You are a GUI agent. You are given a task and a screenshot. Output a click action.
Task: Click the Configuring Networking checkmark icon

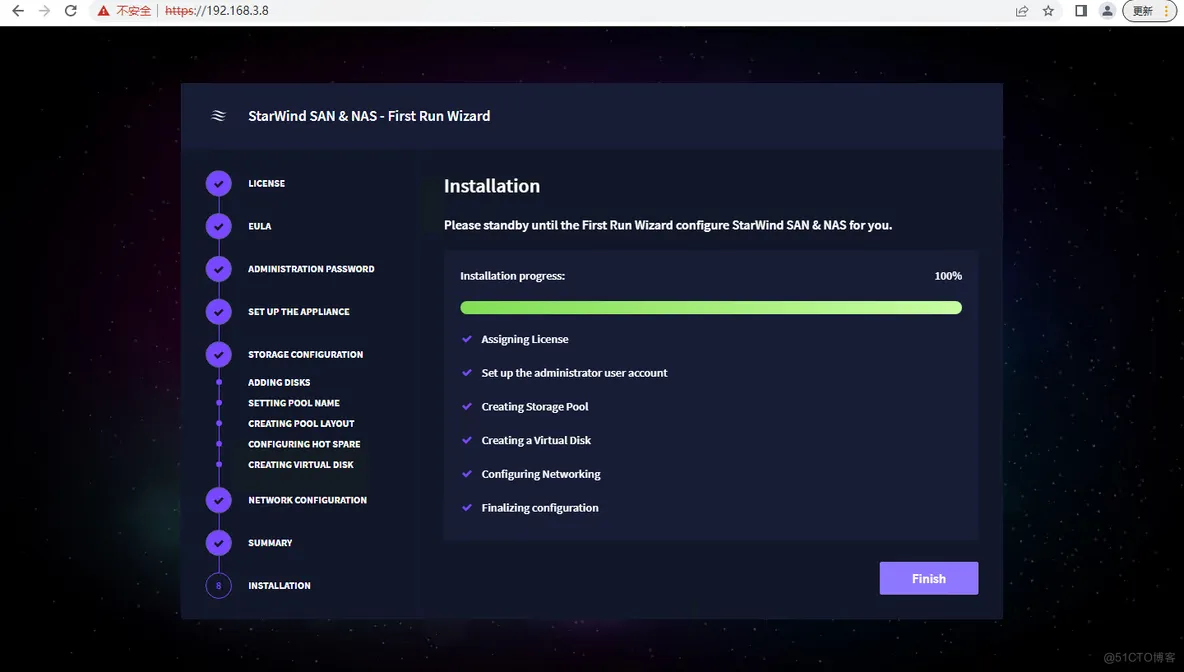pos(467,473)
